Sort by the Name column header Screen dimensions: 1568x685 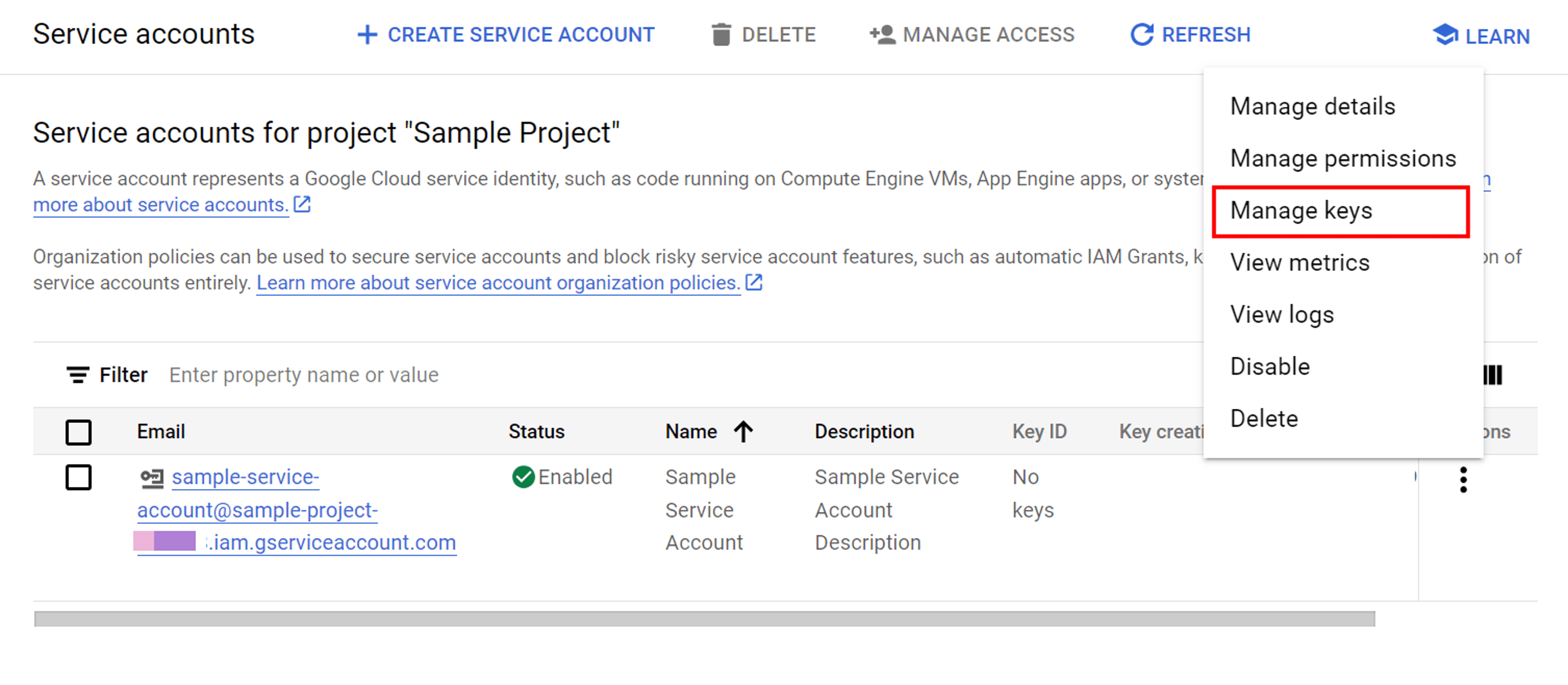(691, 431)
